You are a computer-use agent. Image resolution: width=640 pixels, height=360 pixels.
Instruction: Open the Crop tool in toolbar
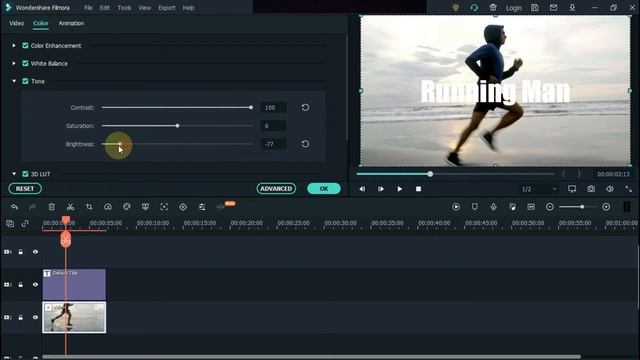click(x=89, y=207)
